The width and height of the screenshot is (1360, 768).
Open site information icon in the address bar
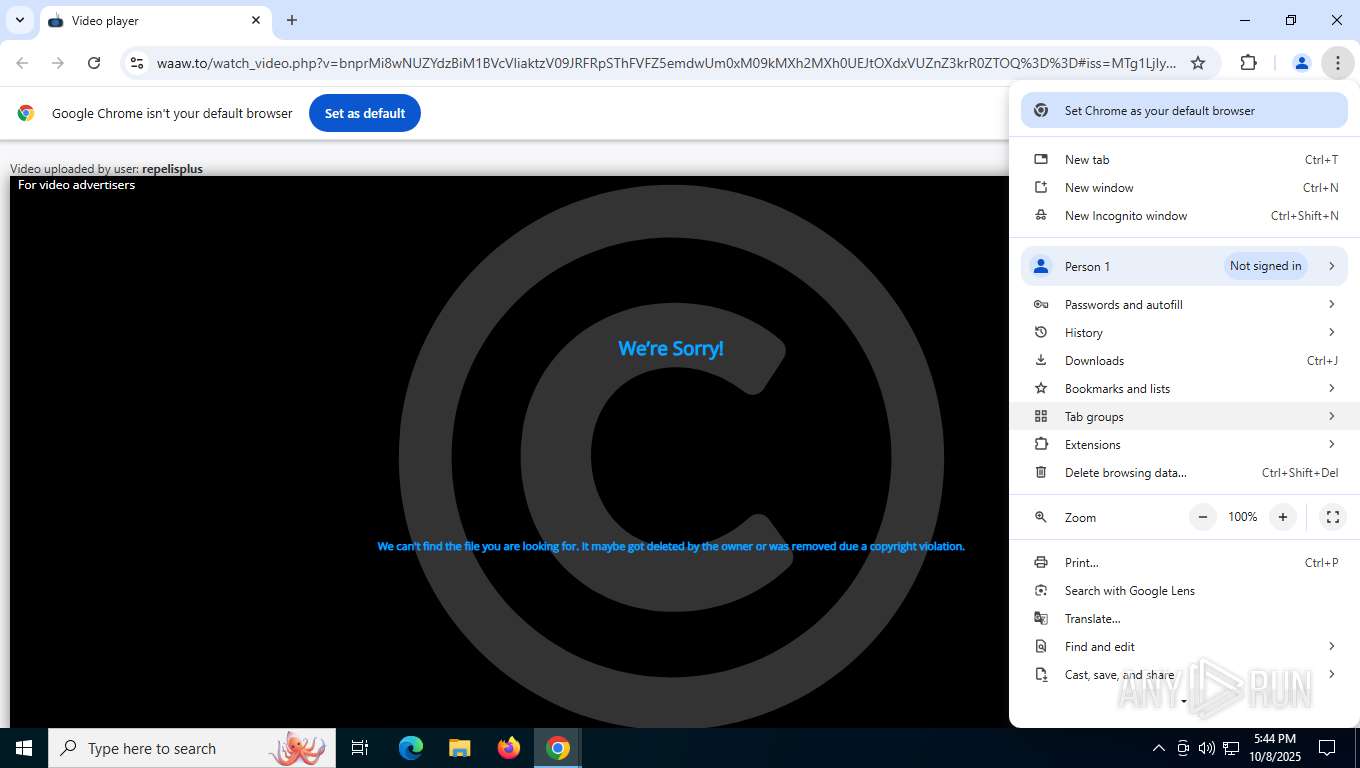(137, 63)
